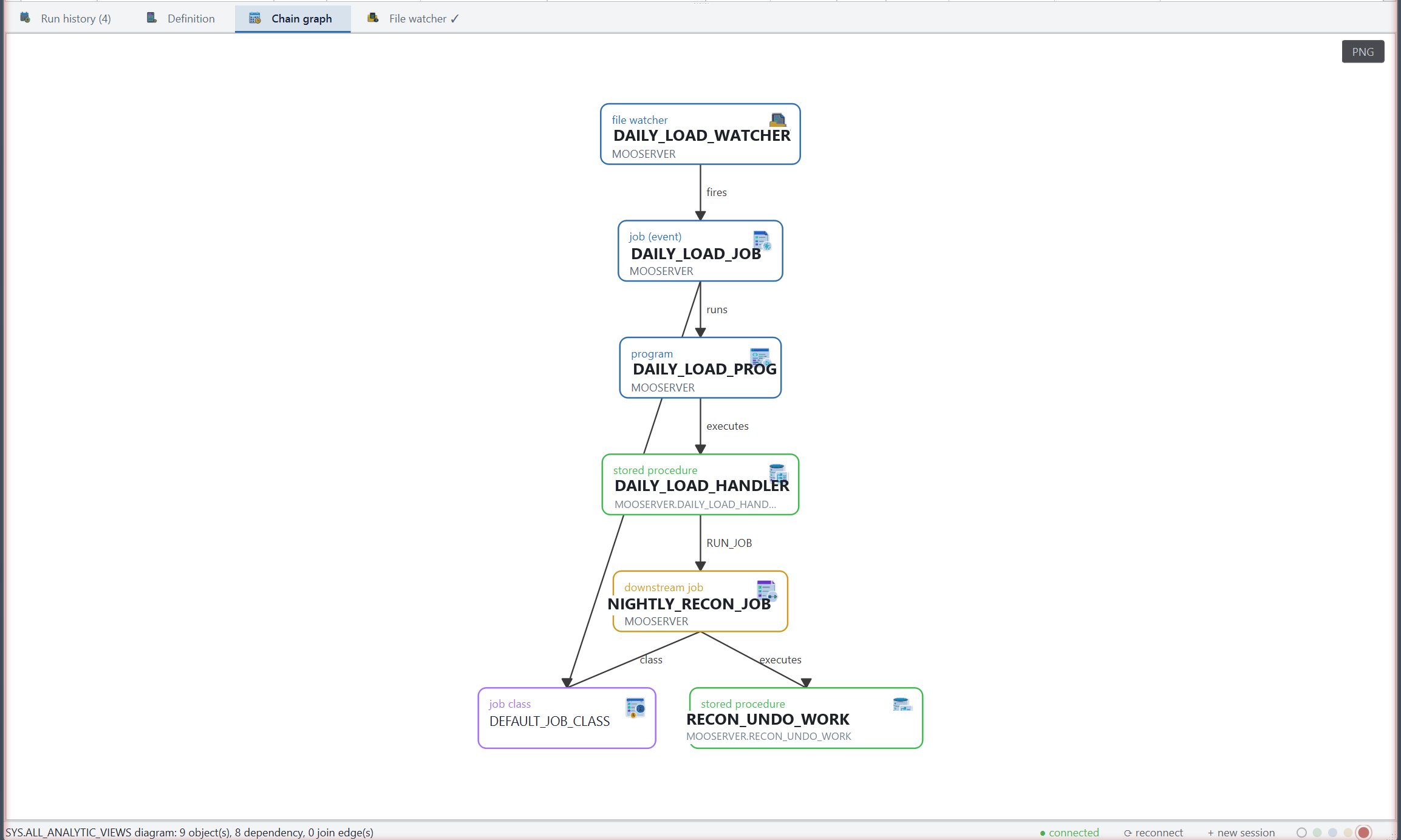Select the DAILY_LOAD_PROG node title
Screen dimensions: 1401x840
point(704,369)
